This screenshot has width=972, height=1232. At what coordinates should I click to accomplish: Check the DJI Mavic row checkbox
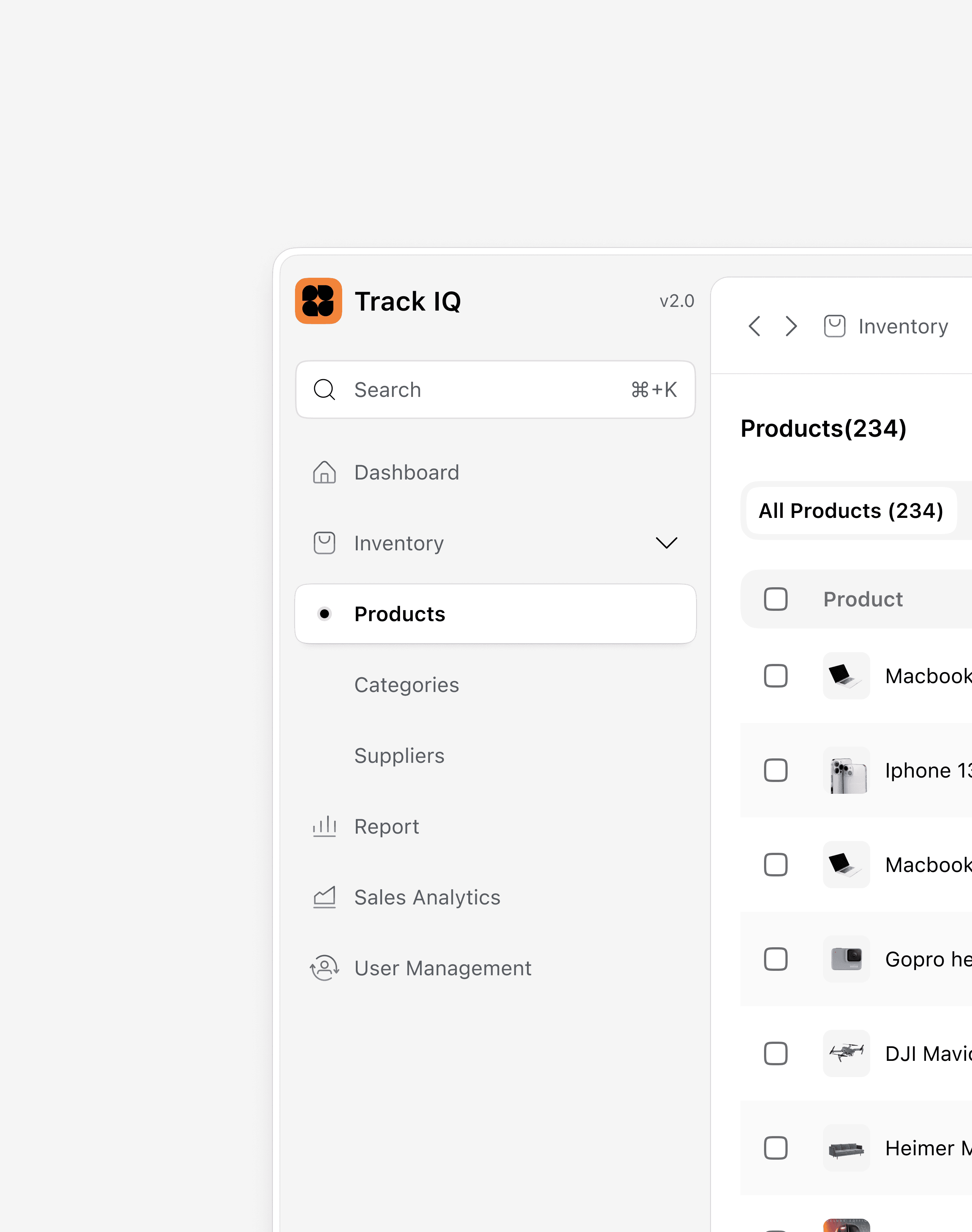[x=776, y=1054]
